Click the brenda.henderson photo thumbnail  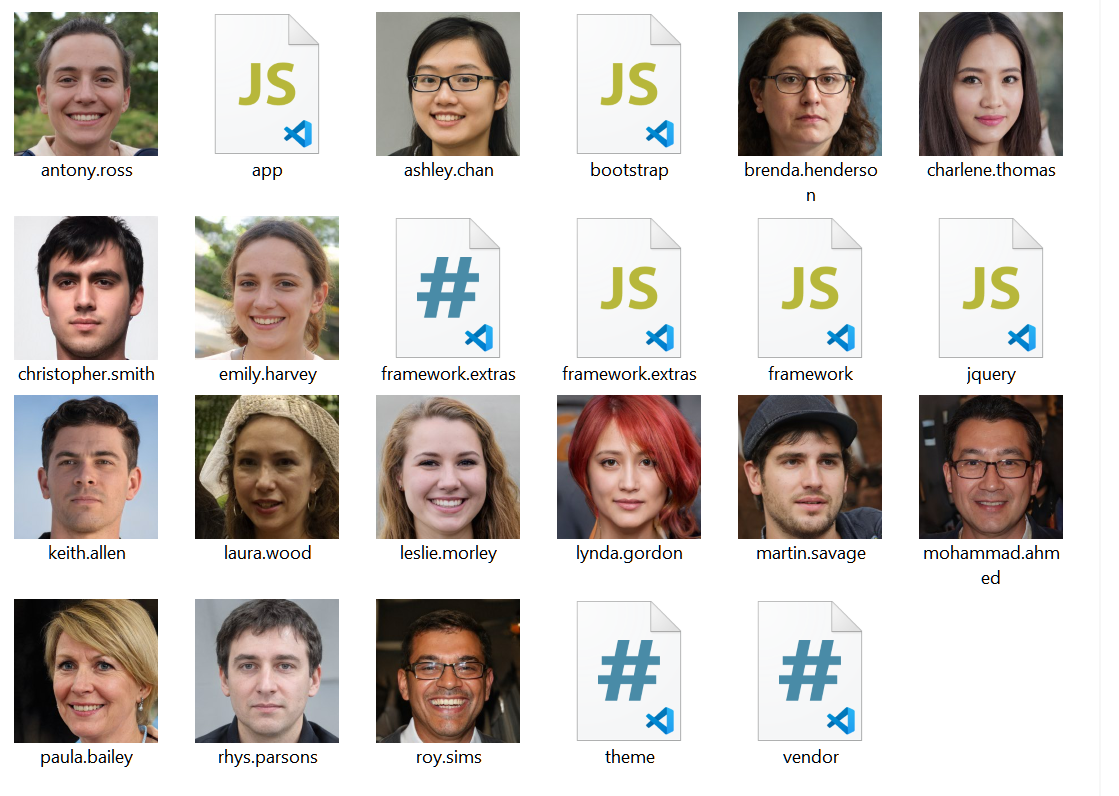(x=810, y=84)
